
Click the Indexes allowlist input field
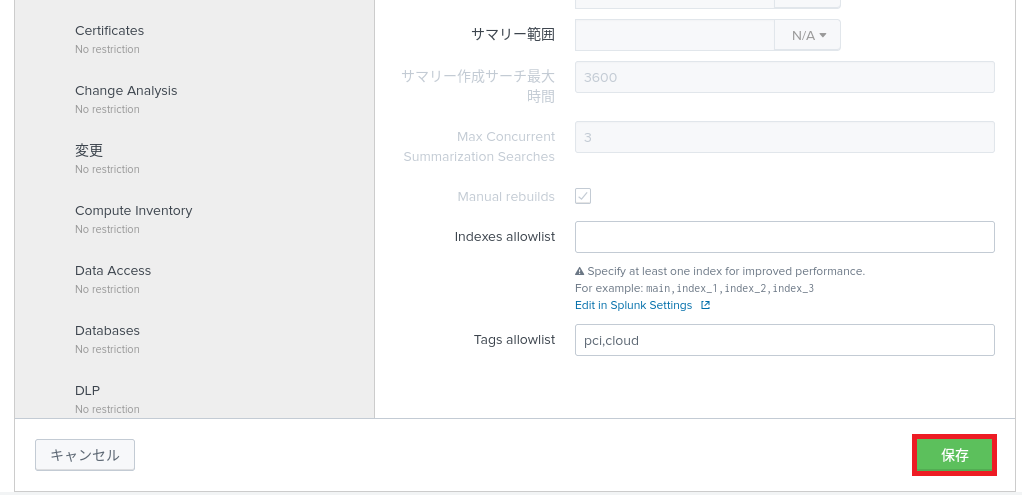[784, 237]
